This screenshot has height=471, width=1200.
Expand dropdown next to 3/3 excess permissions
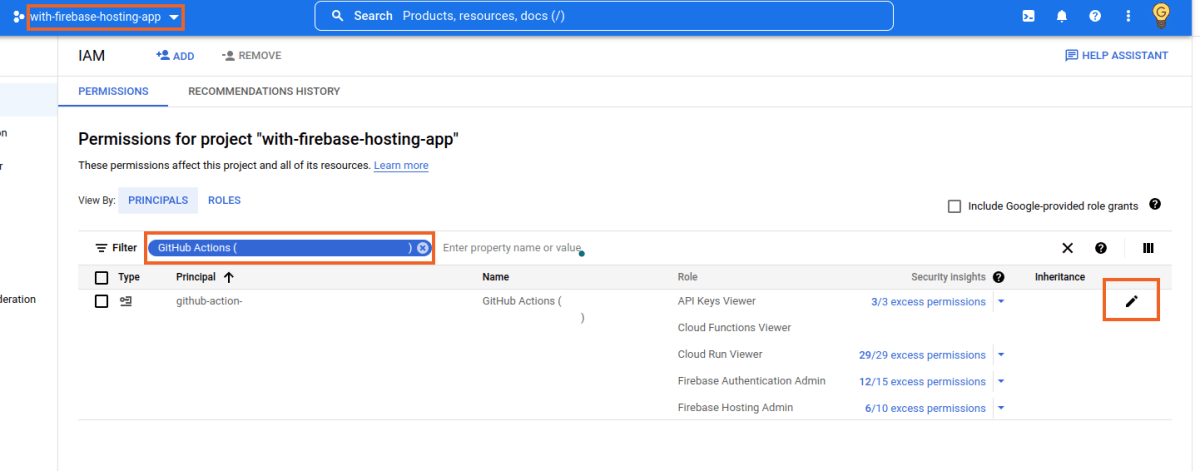[x=1001, y=301]
